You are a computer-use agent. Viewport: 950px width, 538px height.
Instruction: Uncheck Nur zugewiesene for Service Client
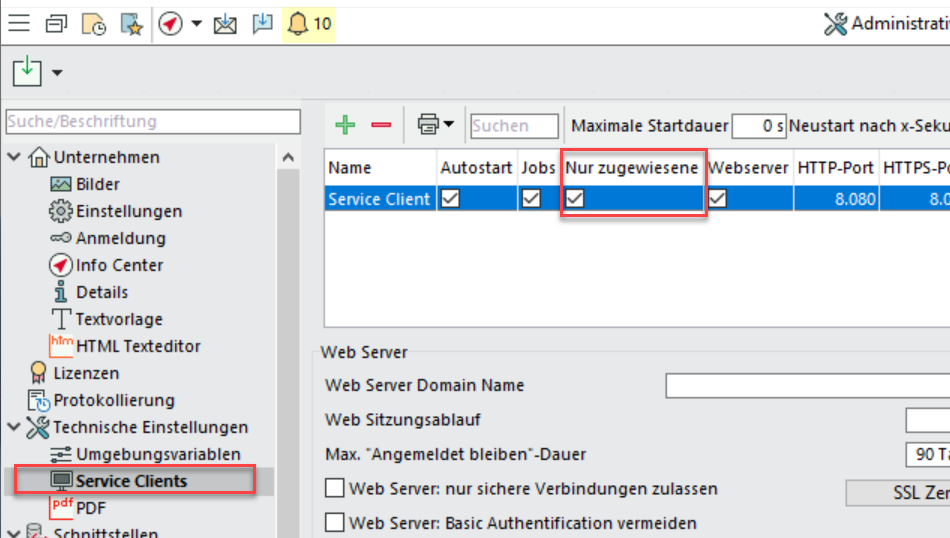tap(575, 199)
